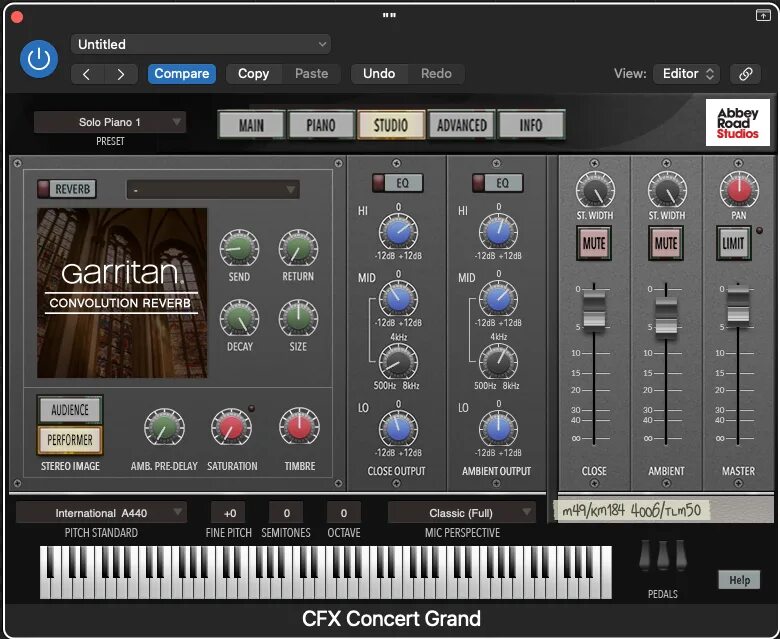Viewport: 780px width, 639px height.
Task: Go to next preset arrow
Action: 121,74
